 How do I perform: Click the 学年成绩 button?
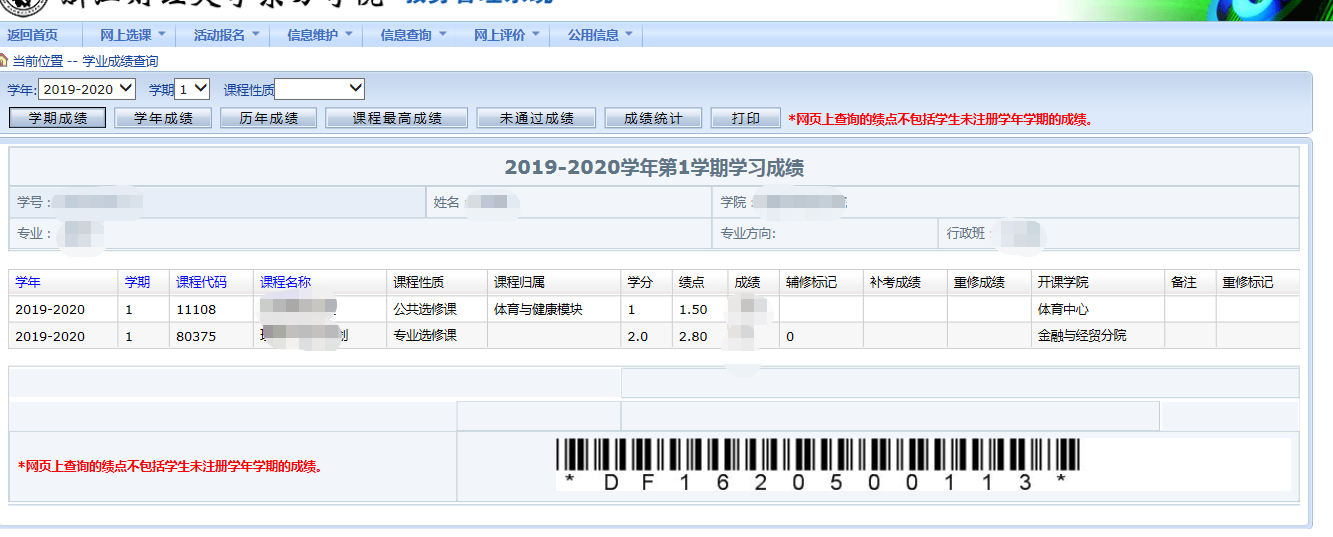click(x=162, y=118)
